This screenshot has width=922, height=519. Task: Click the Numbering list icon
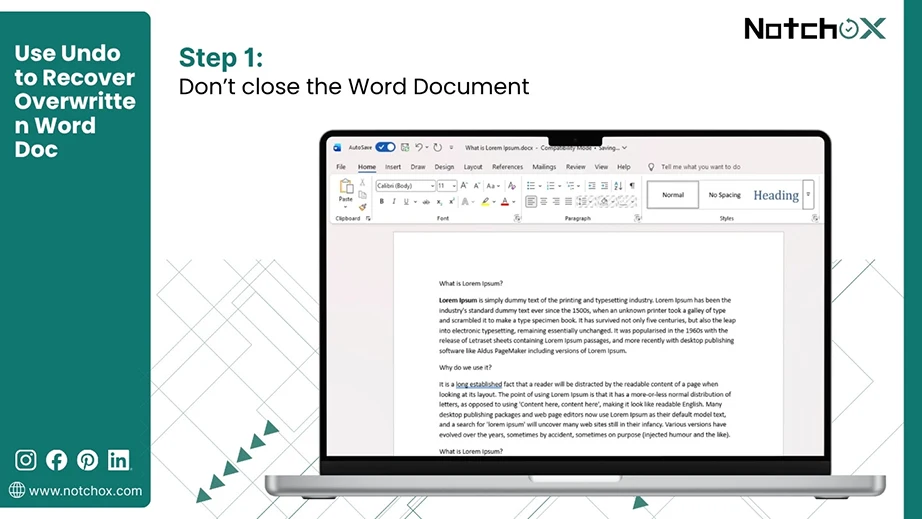[550, 186]
